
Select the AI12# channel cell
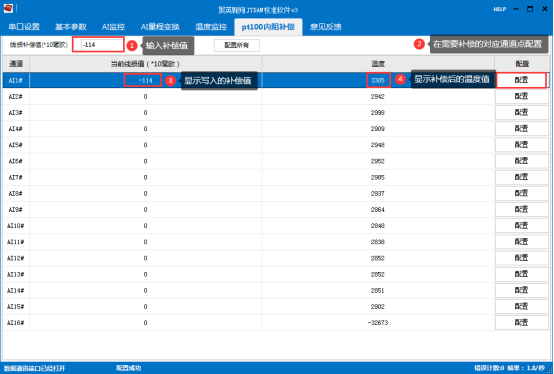tap(16, 258)
